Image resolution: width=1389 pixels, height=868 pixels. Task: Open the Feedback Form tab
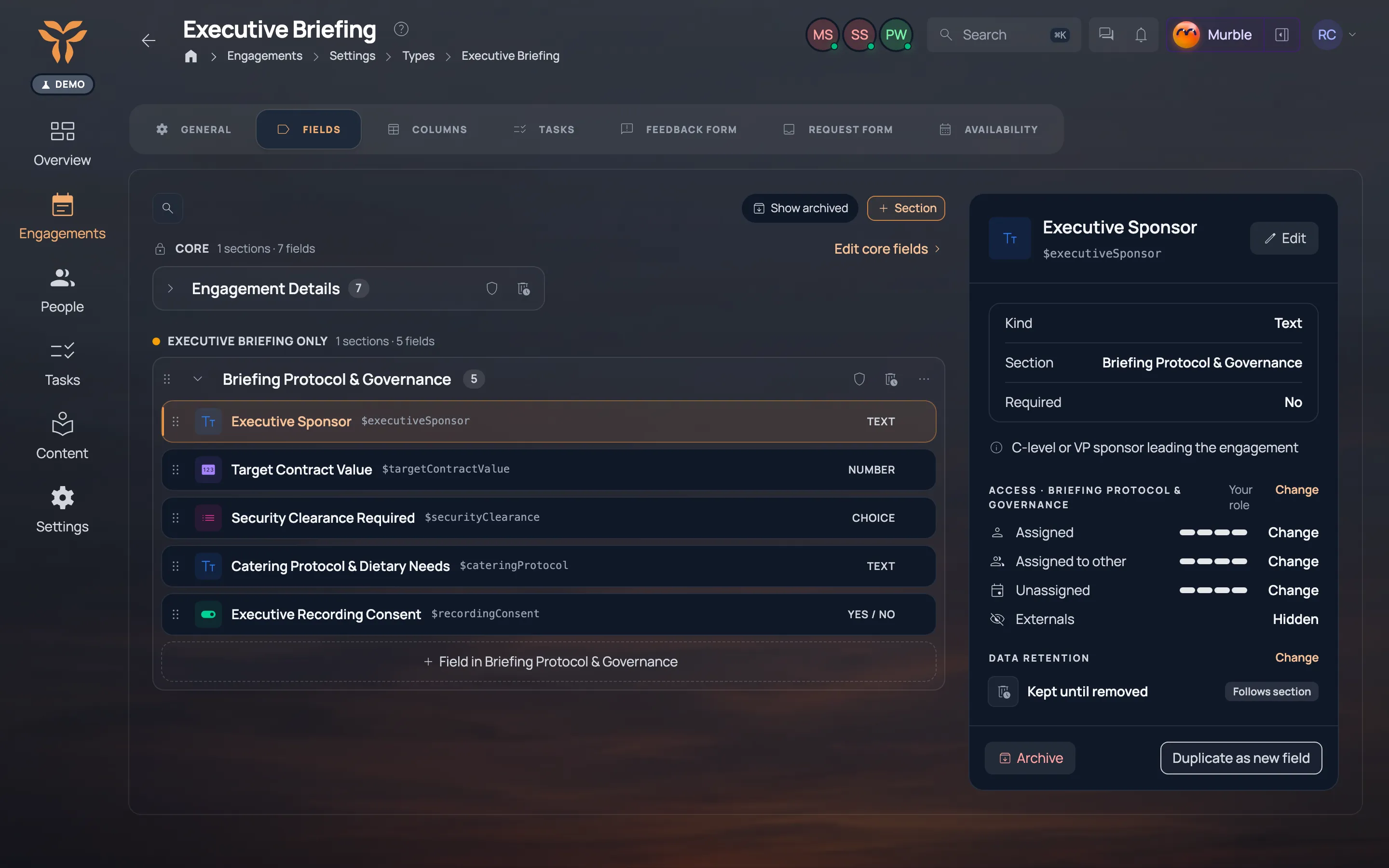tap(679, 129)
